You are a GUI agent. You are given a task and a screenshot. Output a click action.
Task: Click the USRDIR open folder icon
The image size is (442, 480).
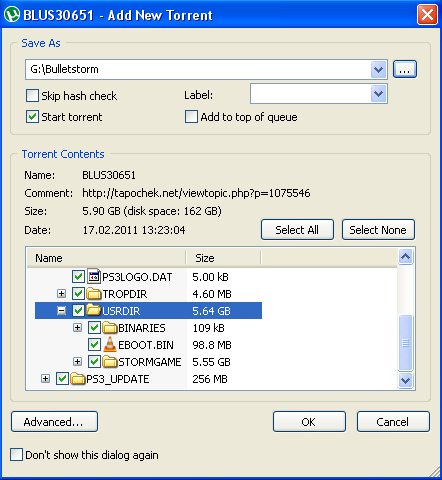pos(94,311)
